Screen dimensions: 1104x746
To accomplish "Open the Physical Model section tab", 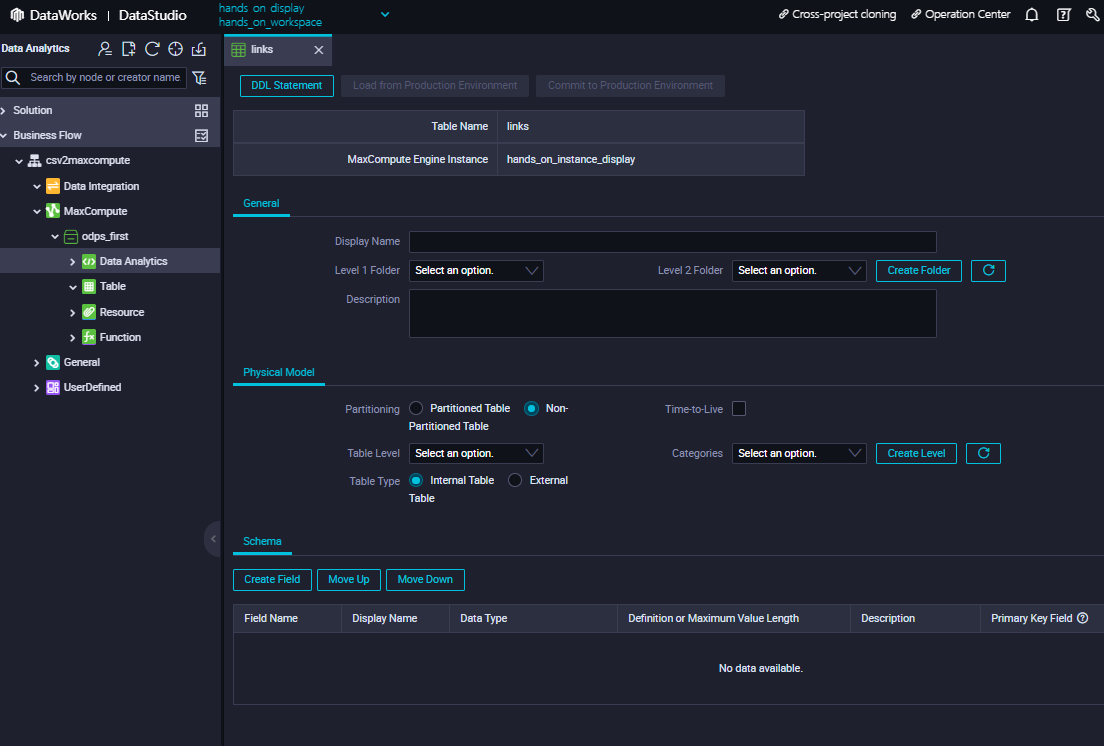I will pos(279,372).
